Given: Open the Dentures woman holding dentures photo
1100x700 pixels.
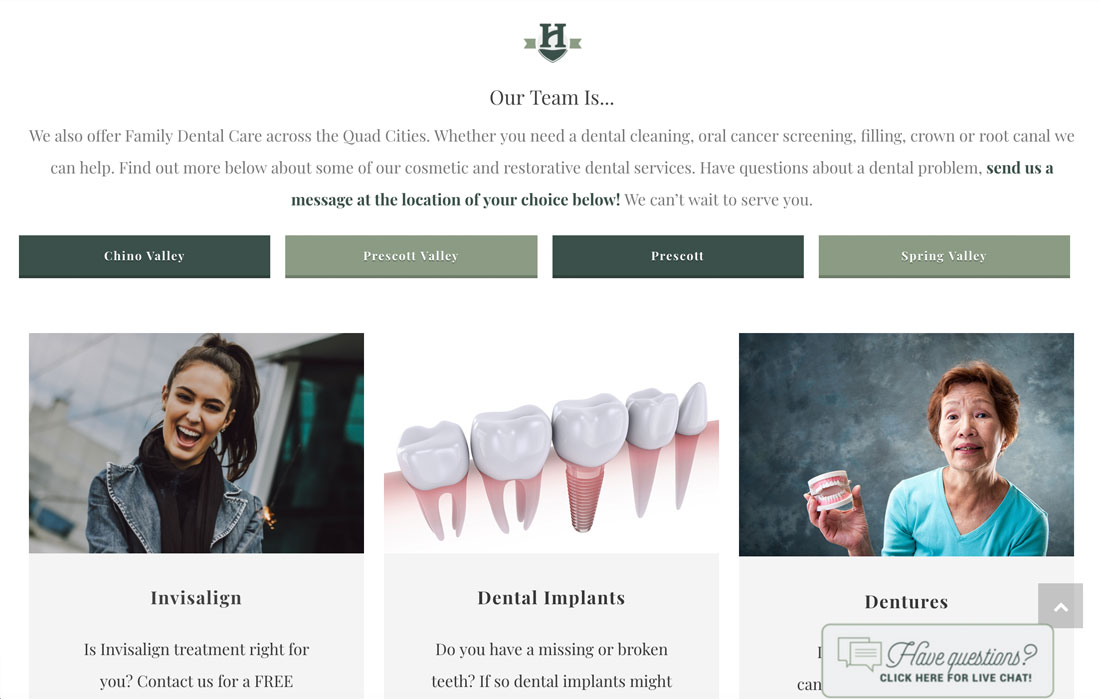Looking at the screenshot, I should click(906, 445).
